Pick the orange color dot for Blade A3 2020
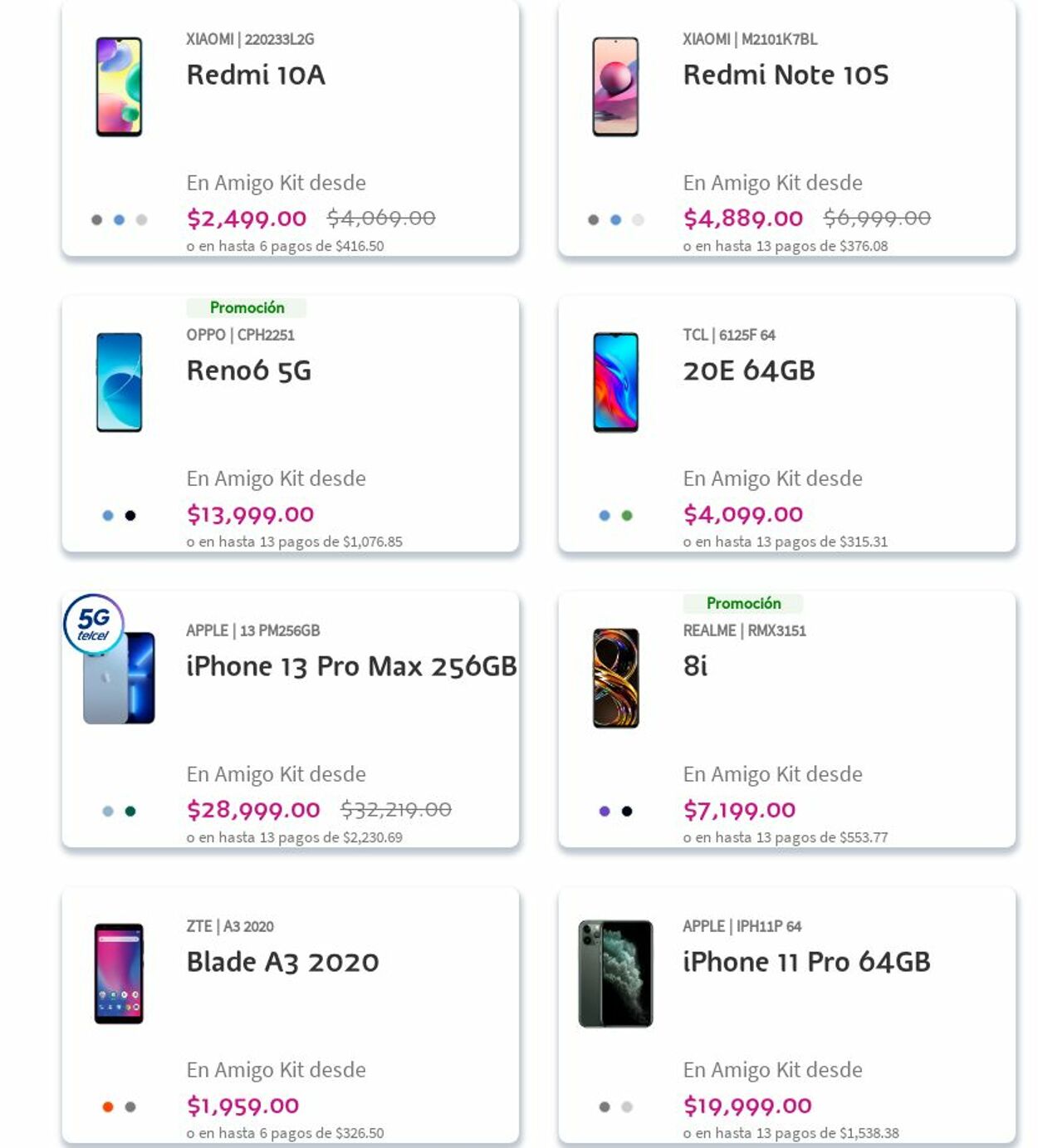The height and width of the screenshot is (1148, 1038). [x=108, y=1107]
